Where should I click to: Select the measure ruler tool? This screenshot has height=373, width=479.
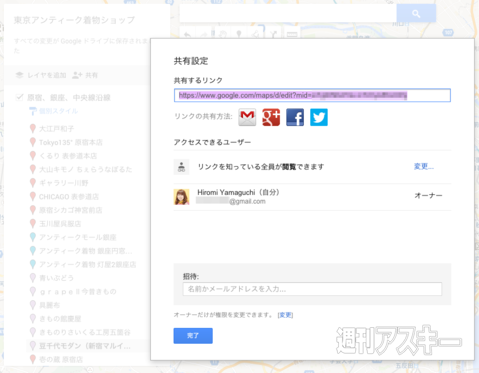(292, 34)
